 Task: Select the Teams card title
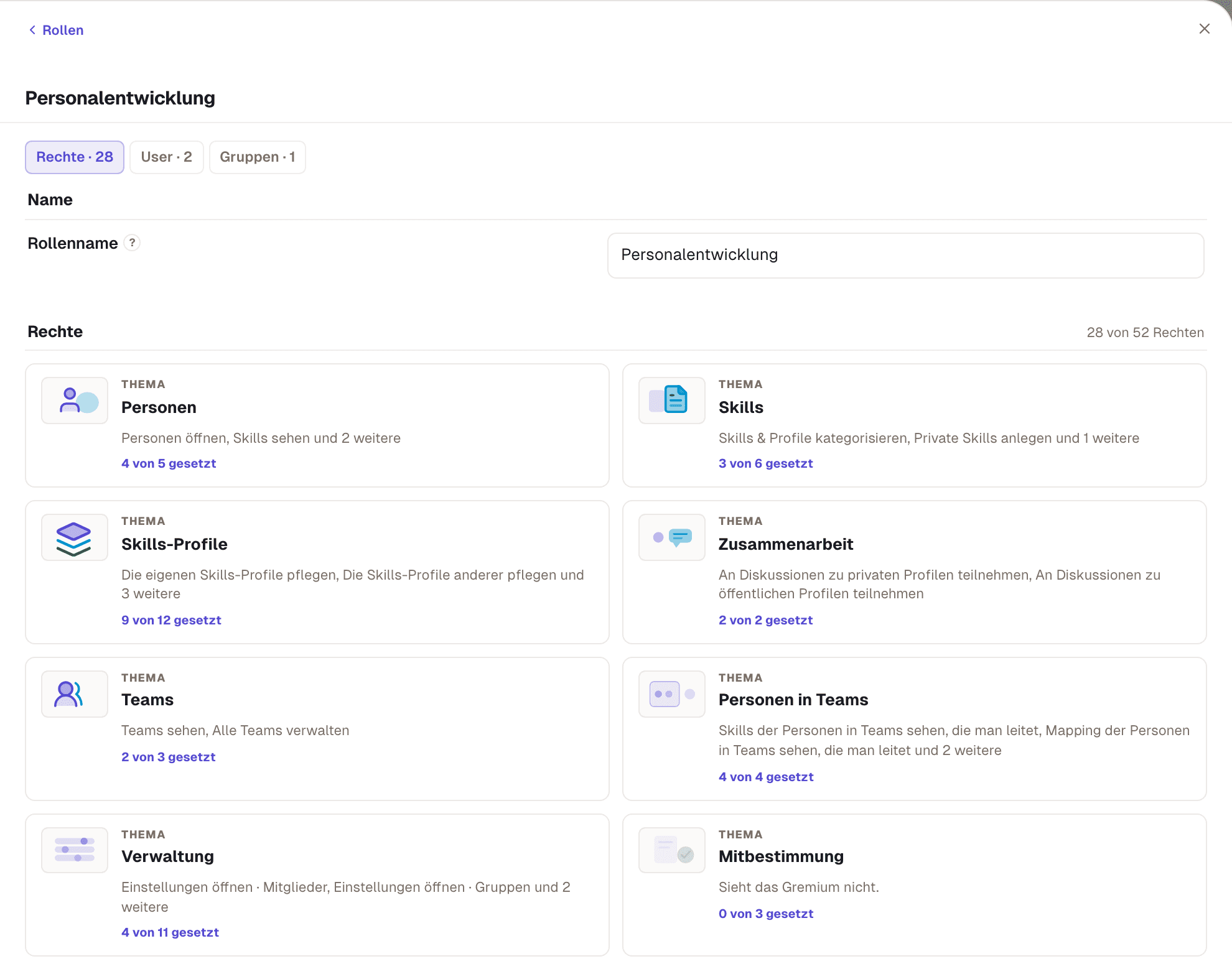pos(147,700)
